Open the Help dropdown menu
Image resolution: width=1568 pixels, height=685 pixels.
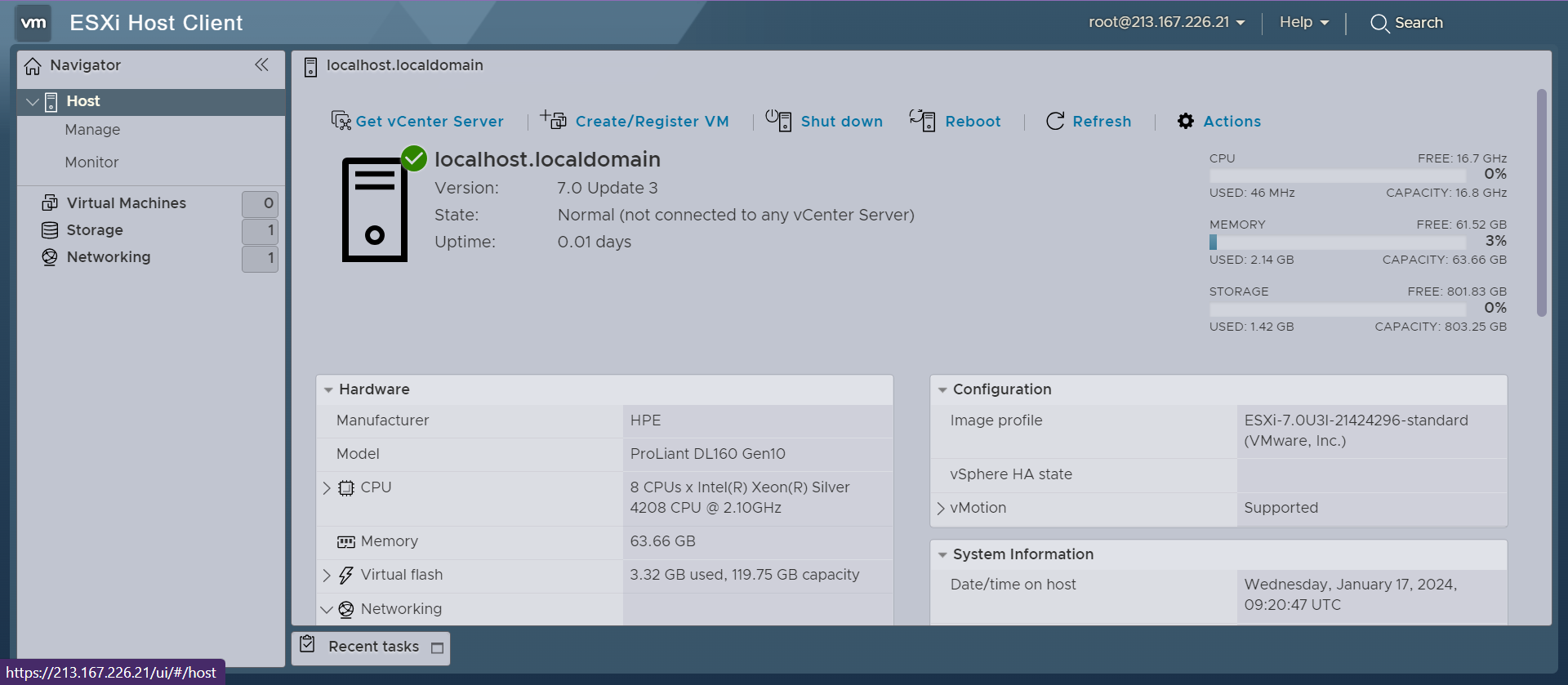coord(1304,22)
